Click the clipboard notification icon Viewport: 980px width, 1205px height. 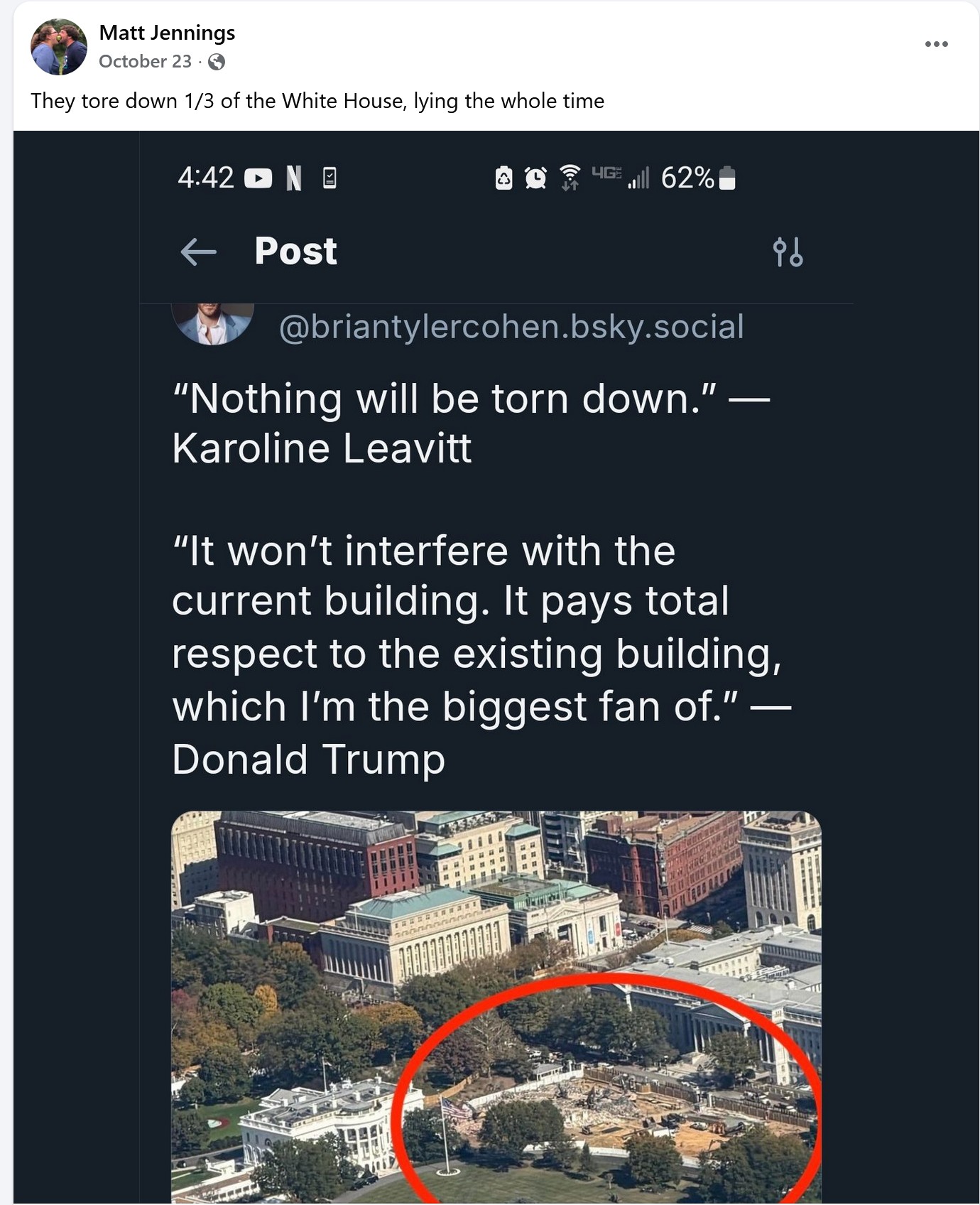[x=330, y=178]
